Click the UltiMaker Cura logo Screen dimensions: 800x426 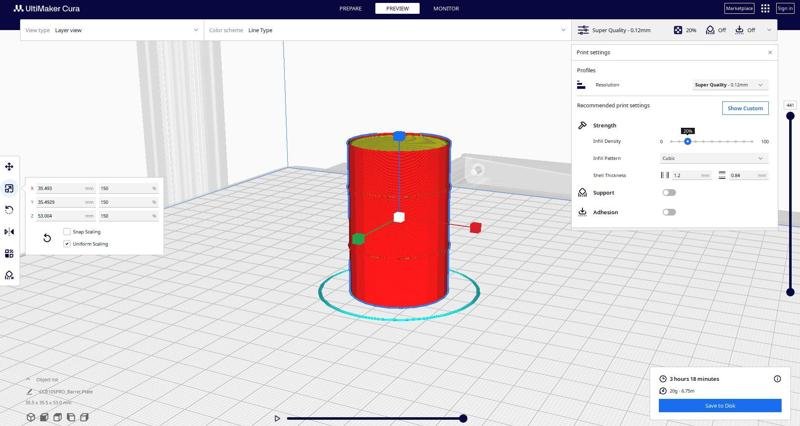tap(46, 8)
